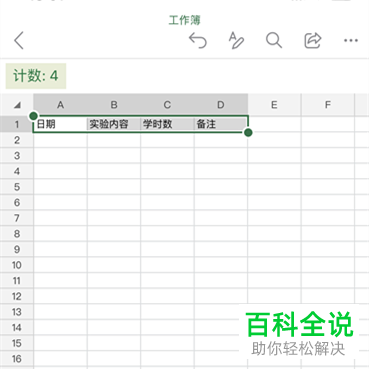Select column B header
The height and width of the screenshot is (369, 369).
tap(114, 105)
